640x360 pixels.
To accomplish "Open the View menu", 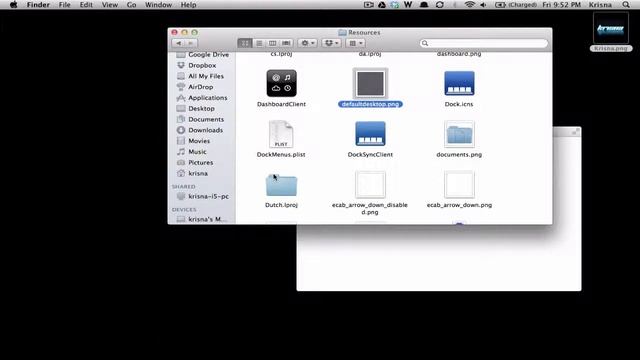I will pos(109,5).
